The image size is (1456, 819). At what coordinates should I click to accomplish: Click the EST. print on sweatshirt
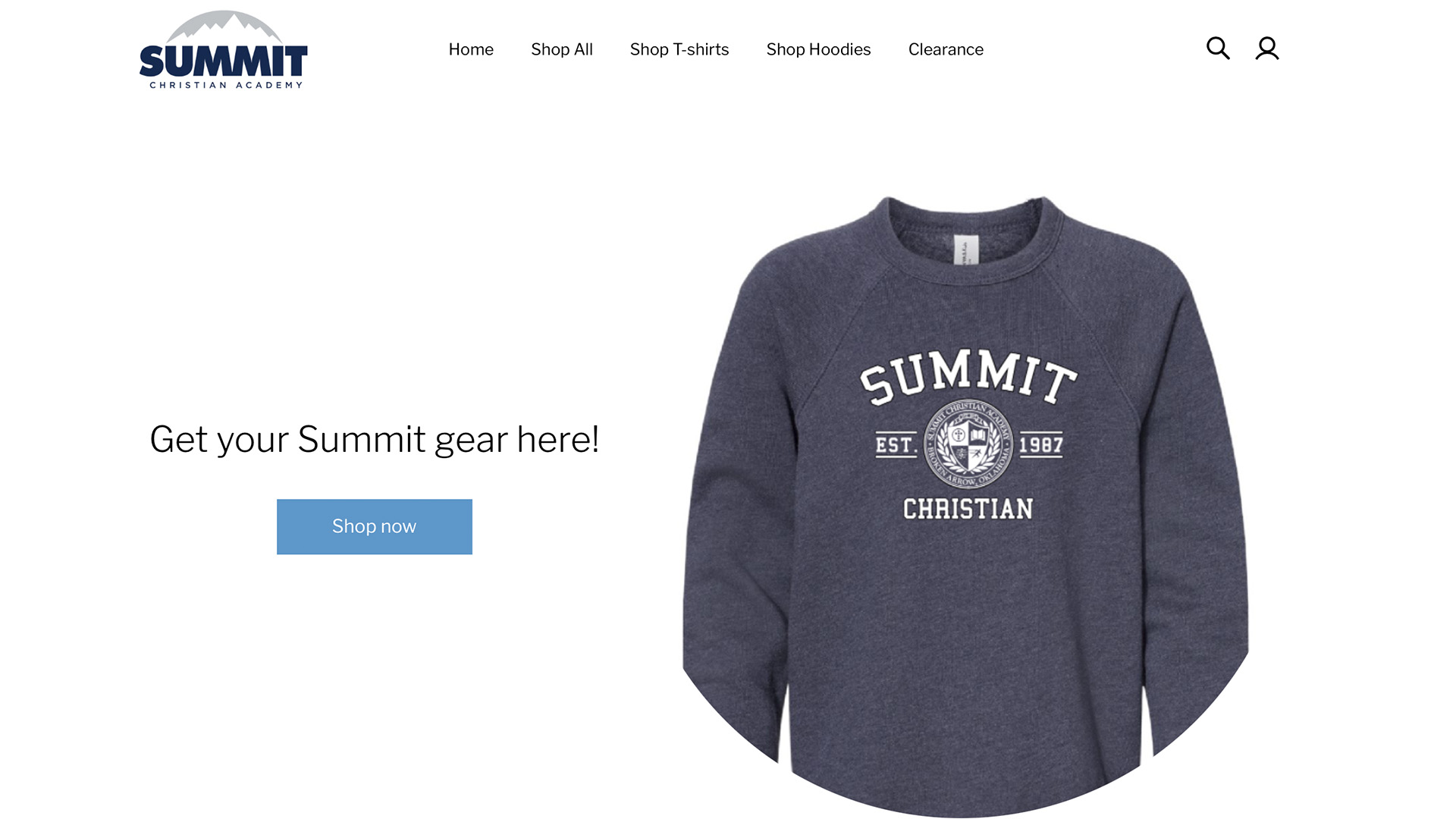point(896,444)
